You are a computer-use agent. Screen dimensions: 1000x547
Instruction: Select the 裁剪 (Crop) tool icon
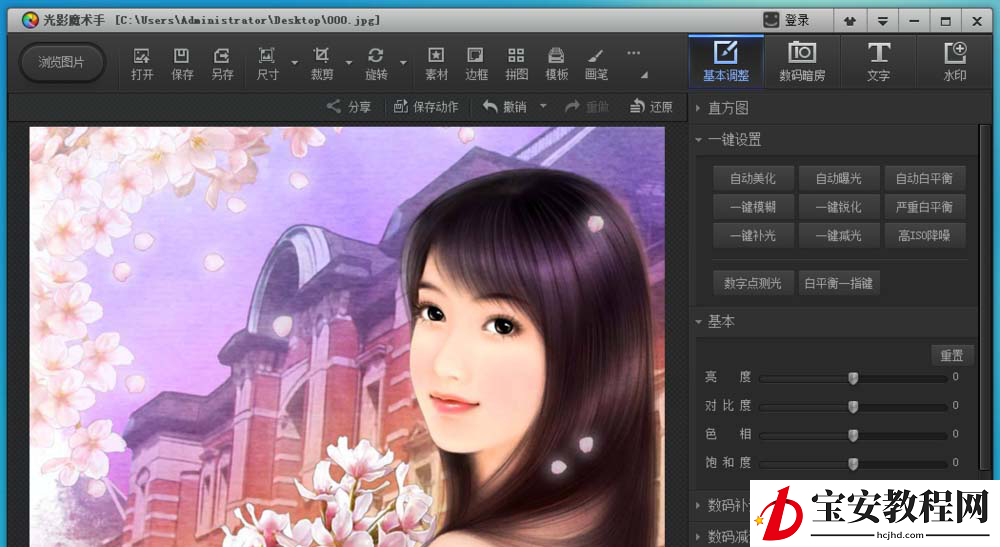pos(321,56)
